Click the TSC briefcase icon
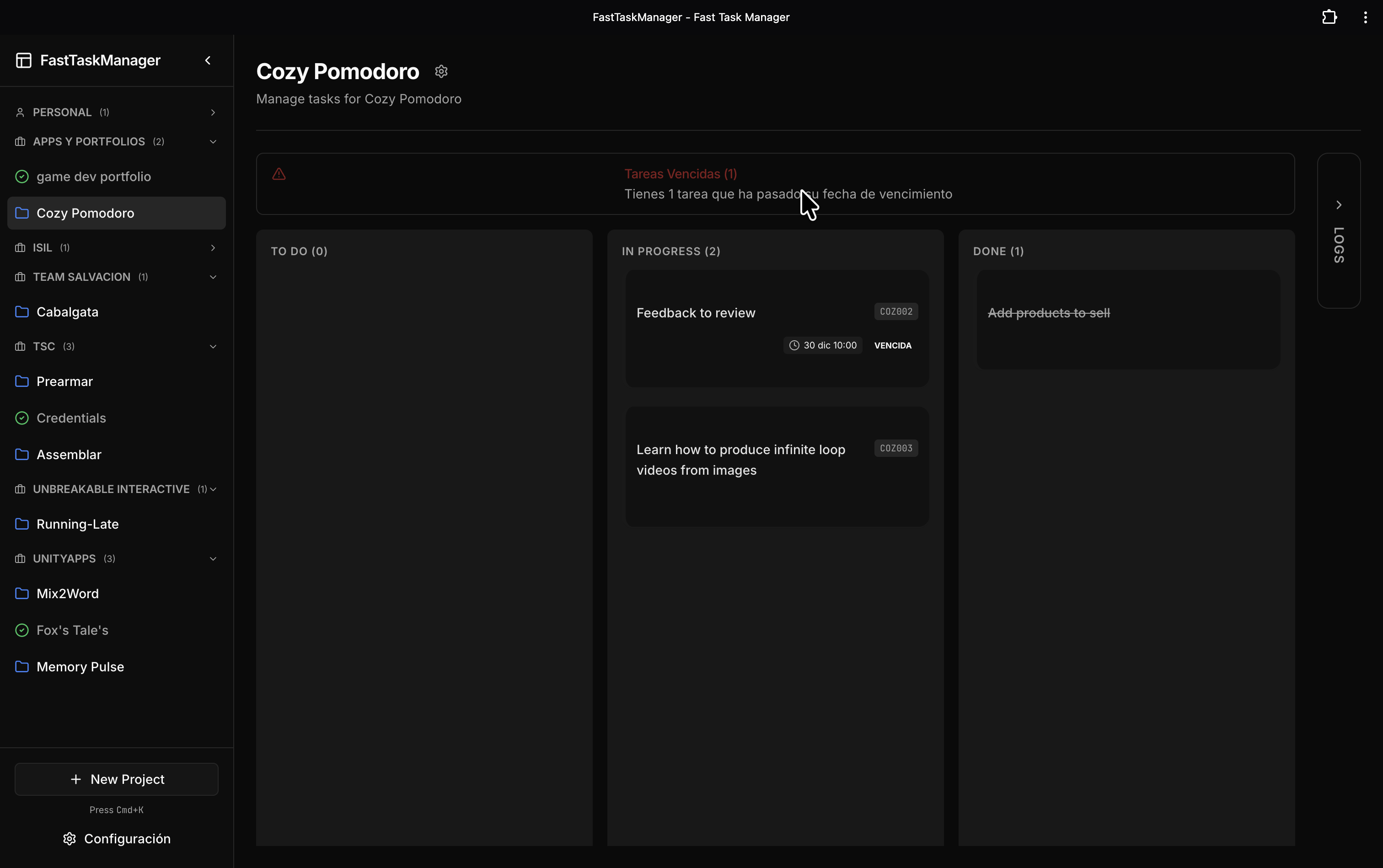The height and width of the screenshot is (868, 1383). tap(20, 346)
